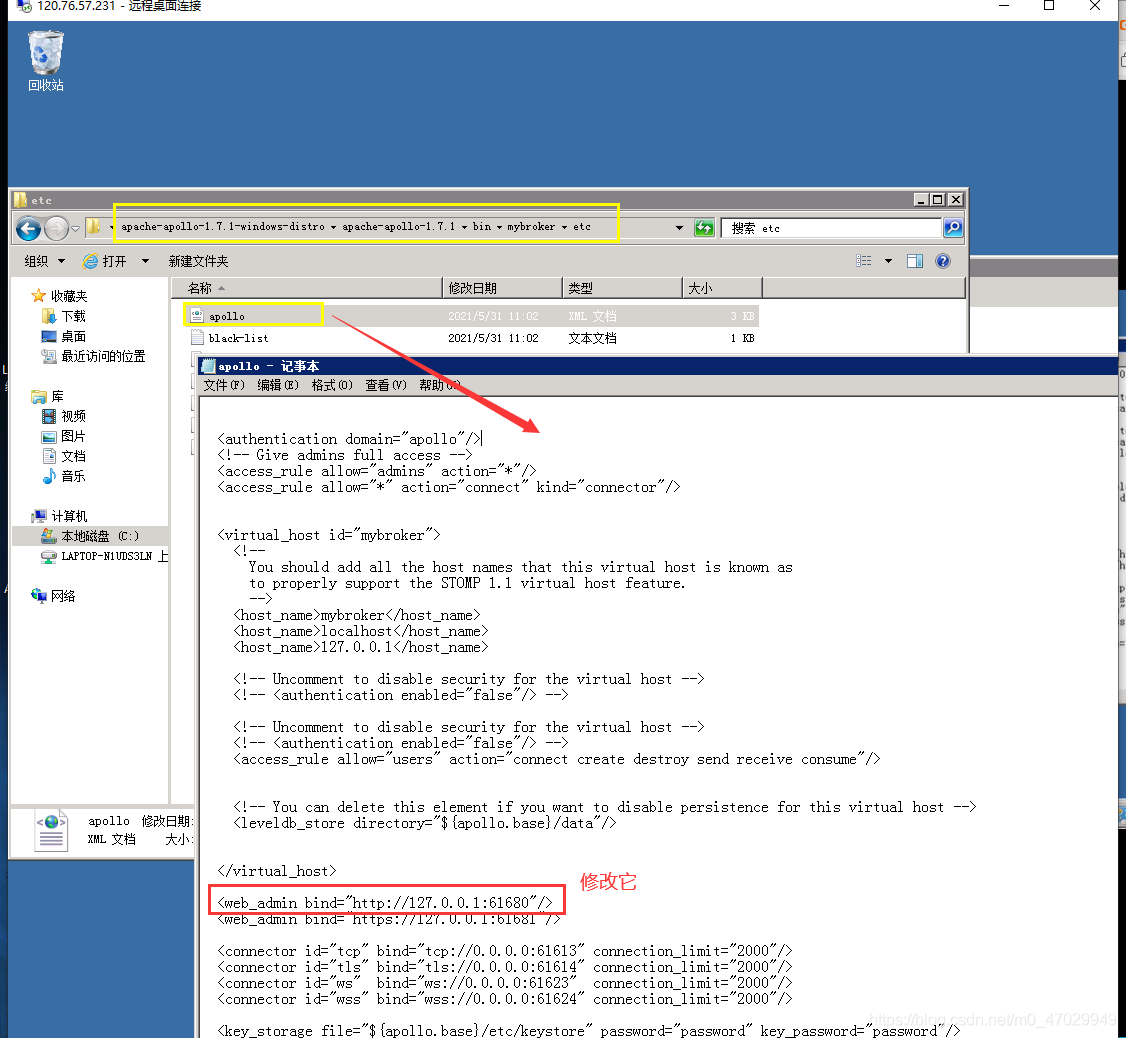1126x1038 pixels.
Task: Open 桌面 desktop in sidebar
Action: [64, 336]
